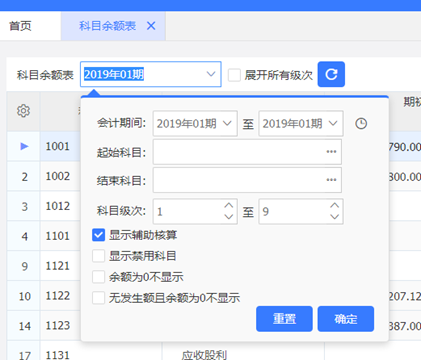Click the blue refresh icon button
Viewport: 421px width, 360px height.
pyautogui.click(x=331, y=74)
